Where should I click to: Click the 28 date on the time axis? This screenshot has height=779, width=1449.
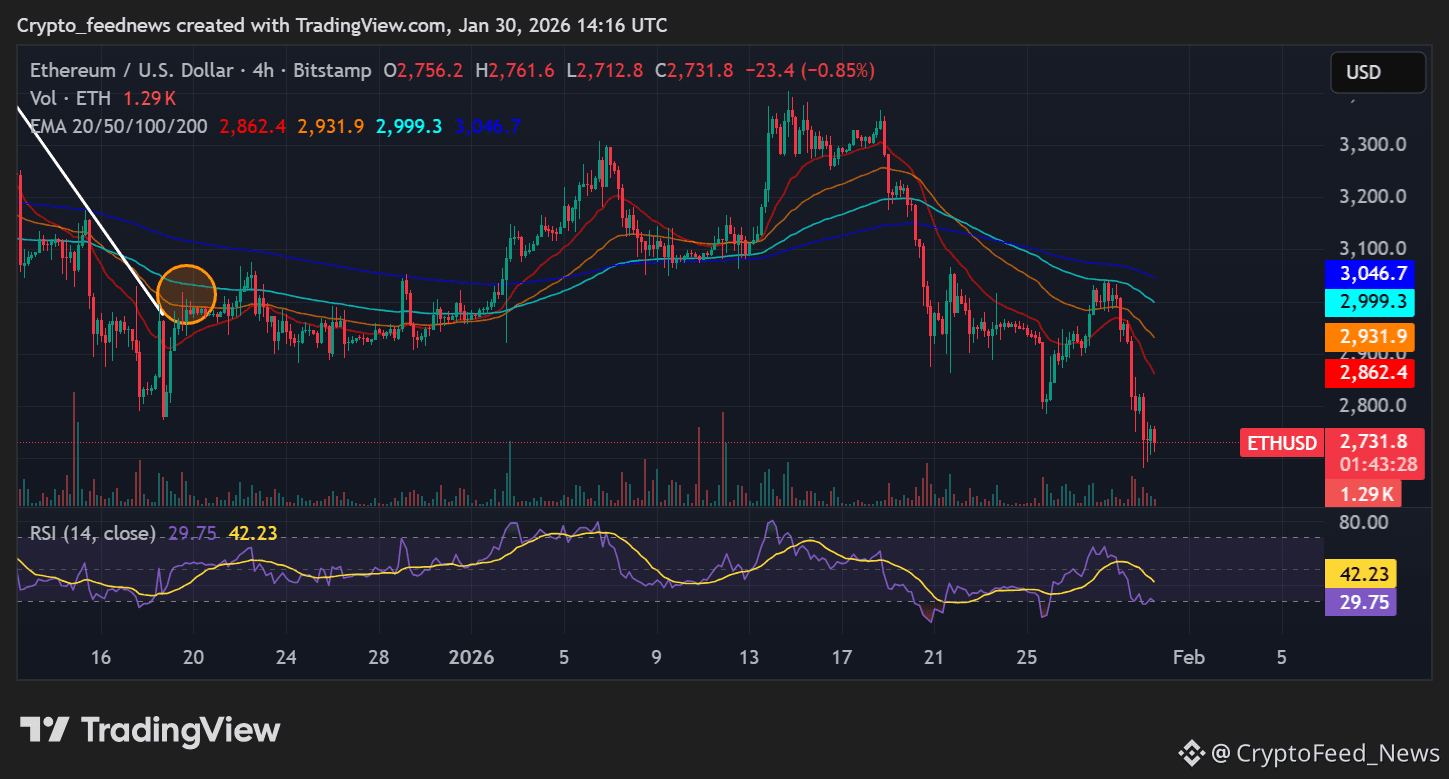click(379, 657)
